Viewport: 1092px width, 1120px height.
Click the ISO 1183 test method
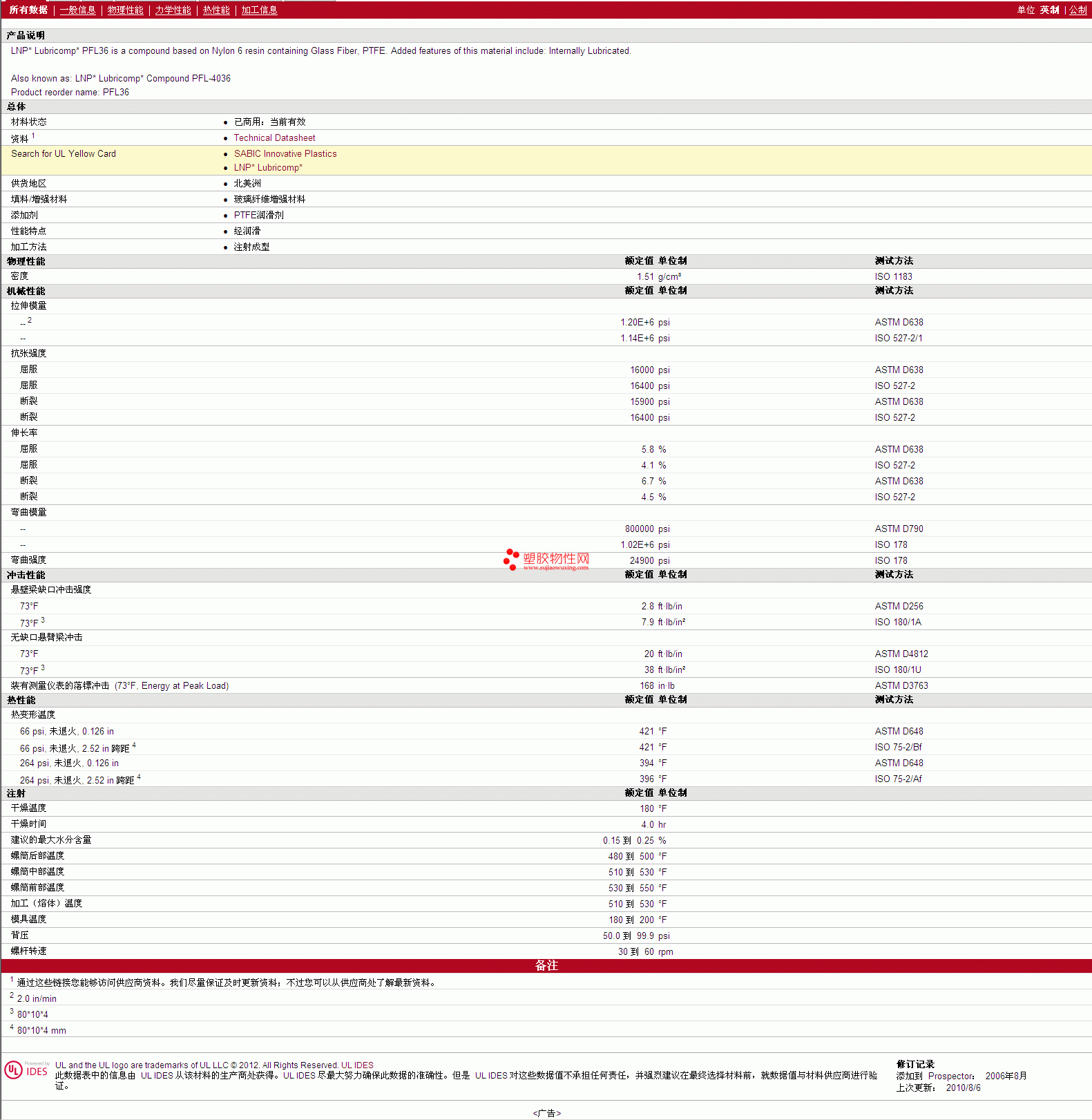(x=893, y=277)
